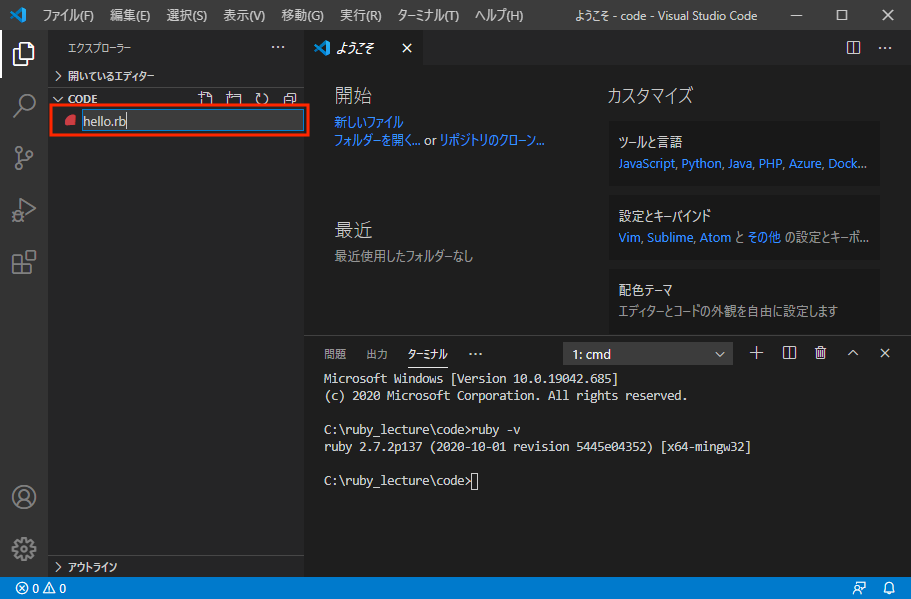
Task: Open feedback icon in status bar
Action: click(x=859, y=588)
